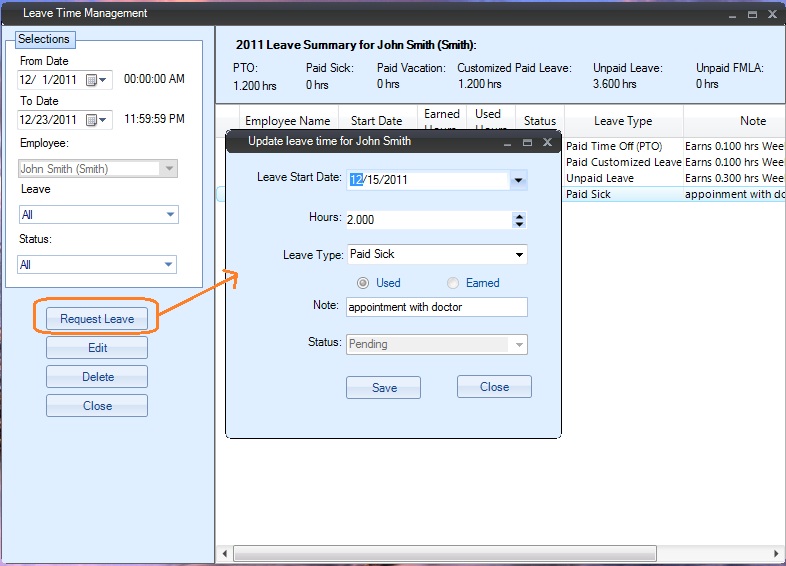Sort by the Leave Type column header
This screenshot has width=786, height=566.
tap(623, 121)
